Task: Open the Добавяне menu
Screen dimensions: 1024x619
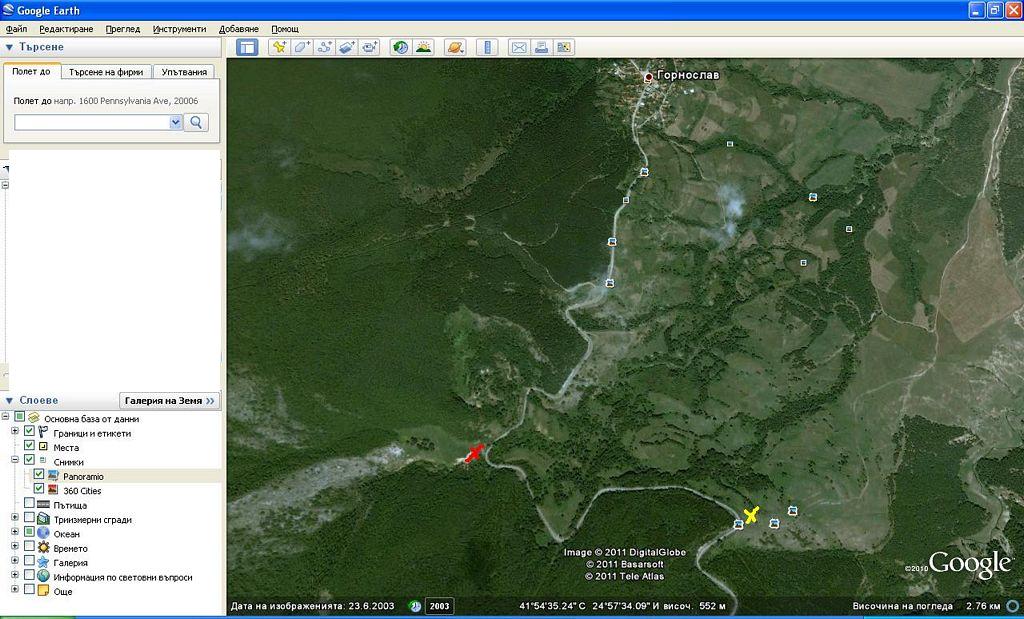Action: [239, 29]
